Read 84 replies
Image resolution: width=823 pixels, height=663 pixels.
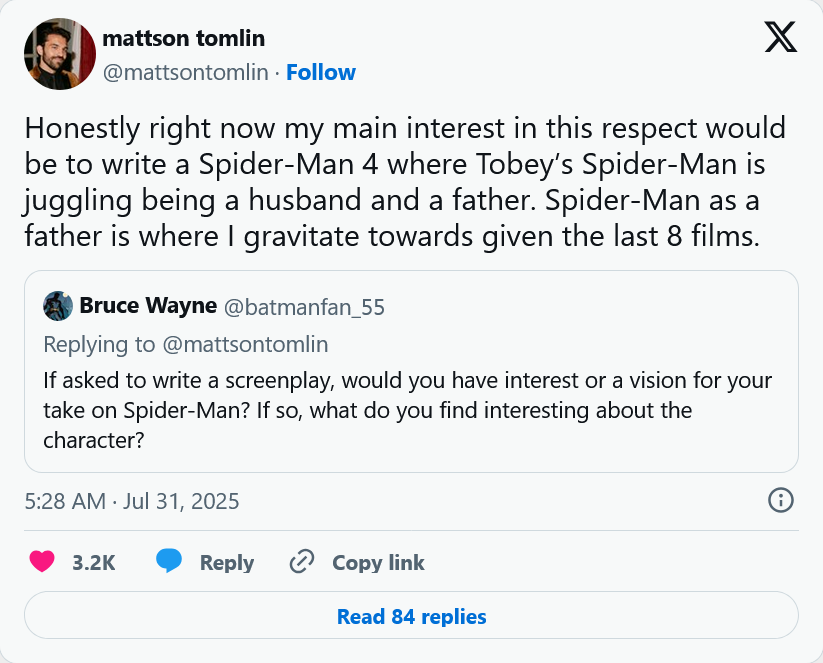point(411,616)
